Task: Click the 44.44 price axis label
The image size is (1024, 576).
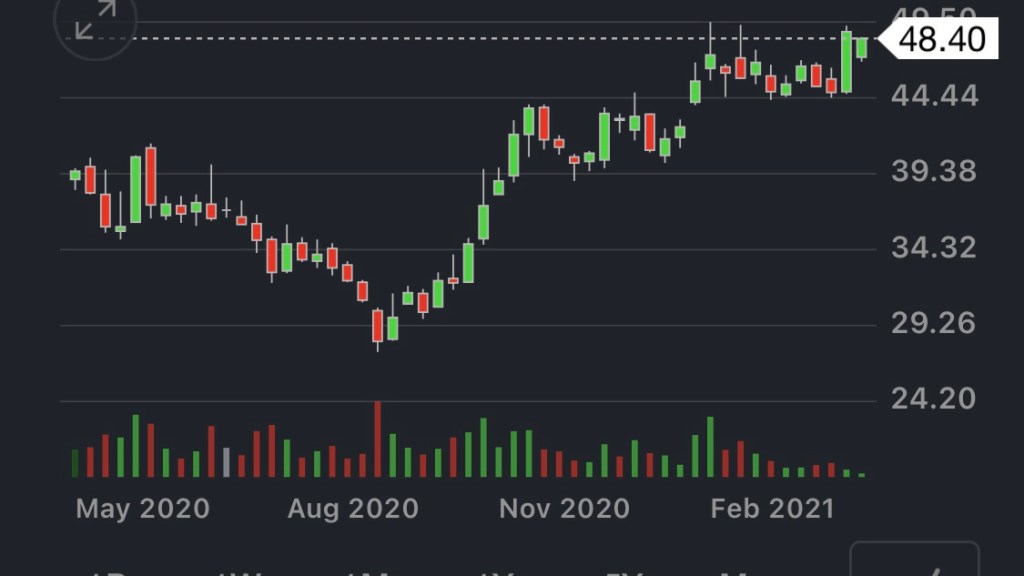Action: (935, 97)
